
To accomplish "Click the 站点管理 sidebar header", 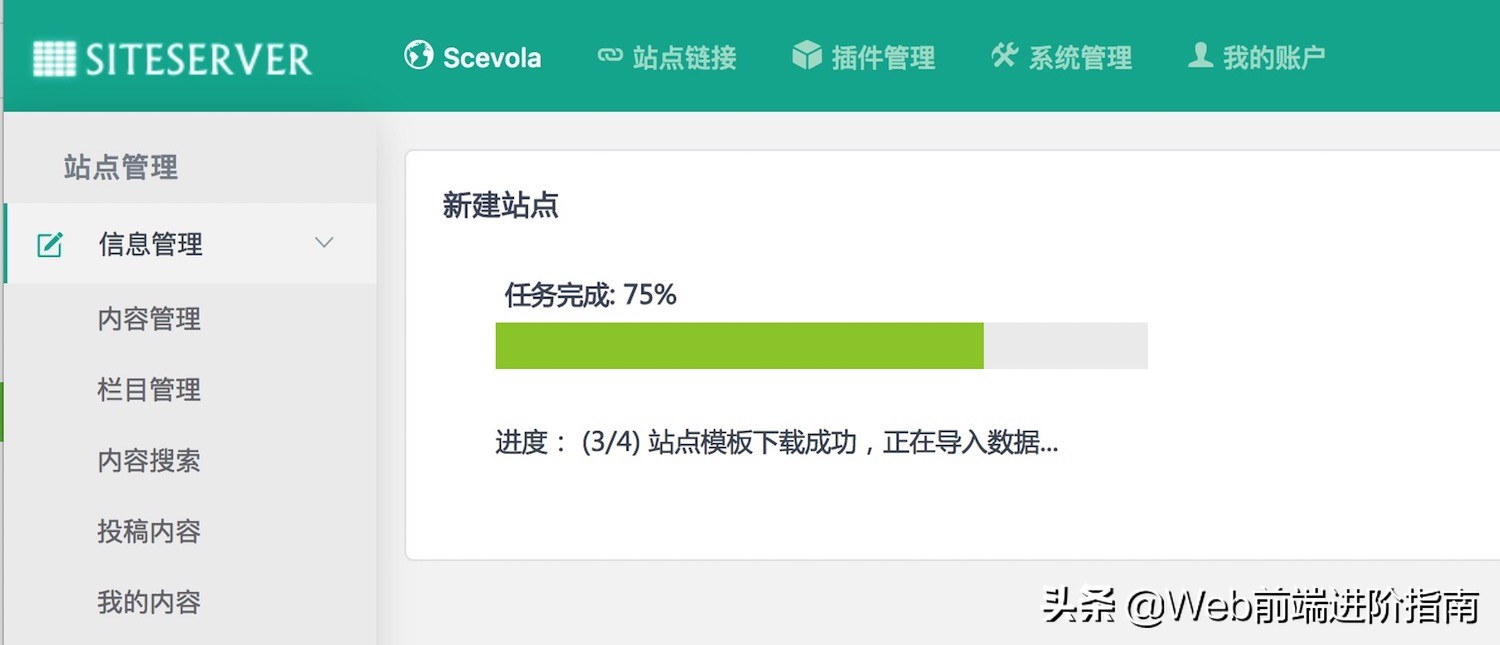I will (119, 168).
